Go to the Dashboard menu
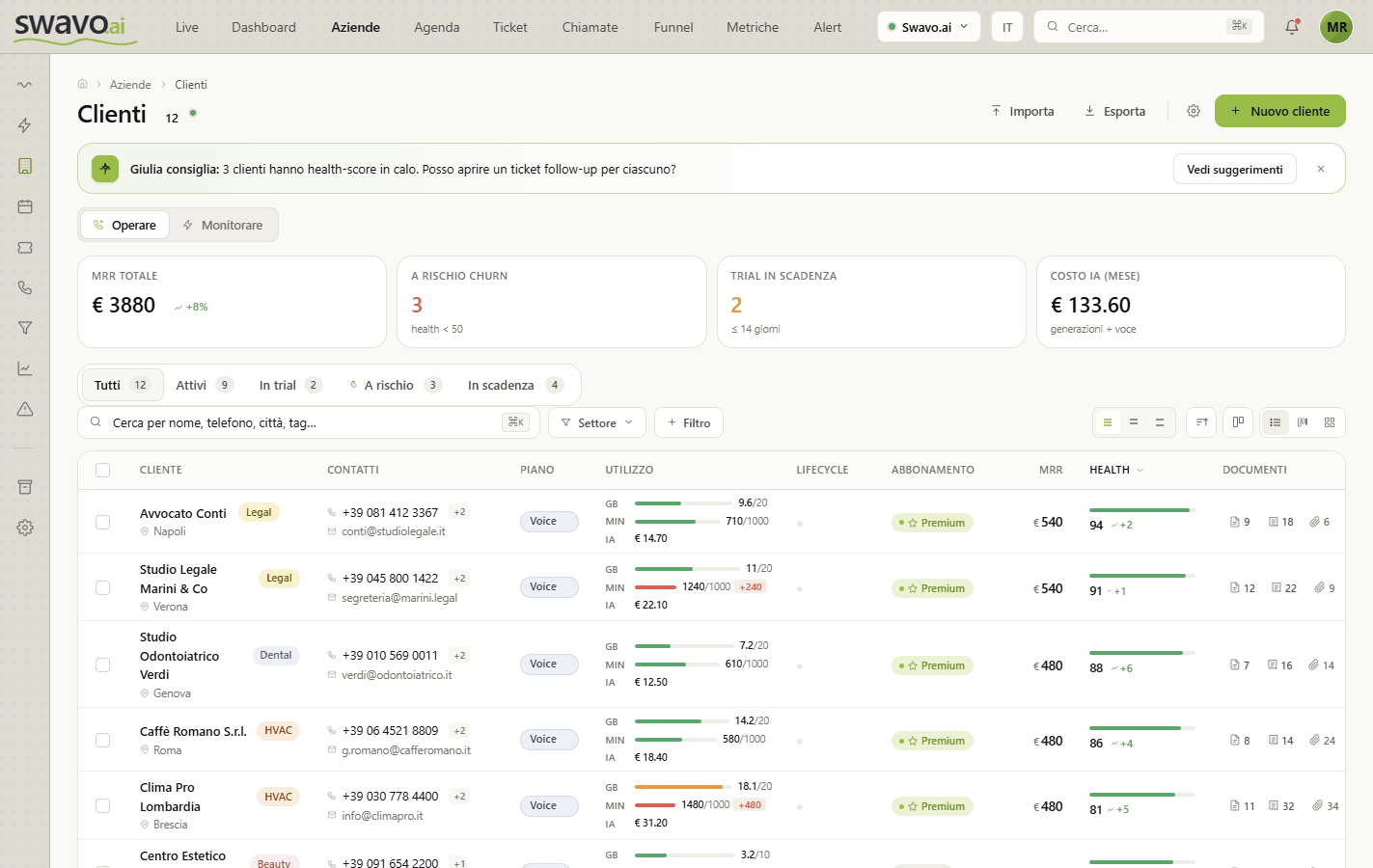This screenshot has width=1373, height=868. click(263, 27)
